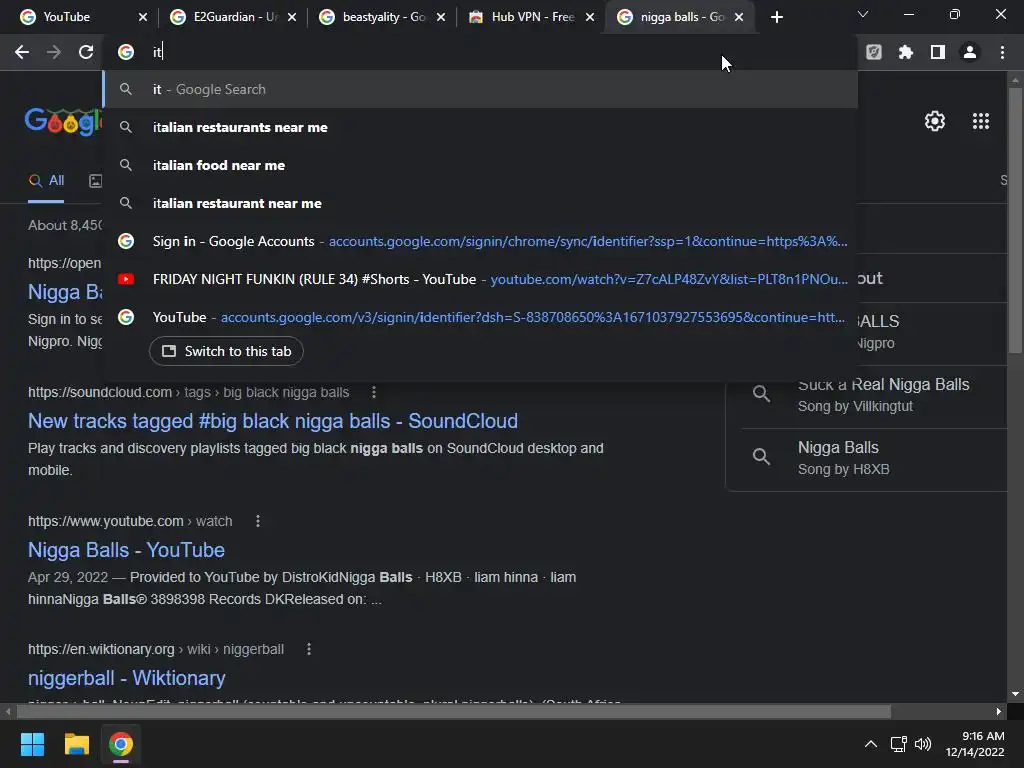Choose 'italian restaurants near me' suggestion
Viewport: 1024px width, 768px height.
point(480,127)
